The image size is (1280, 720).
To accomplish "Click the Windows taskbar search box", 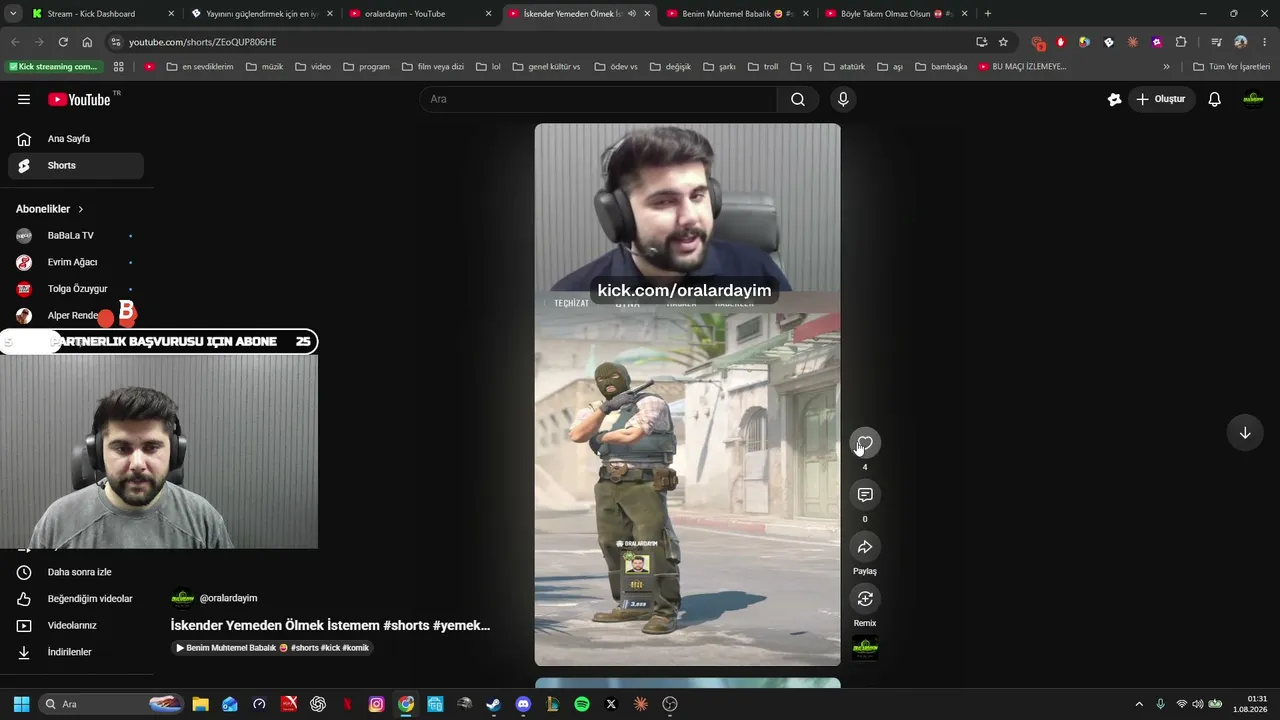I will point(111,704).
